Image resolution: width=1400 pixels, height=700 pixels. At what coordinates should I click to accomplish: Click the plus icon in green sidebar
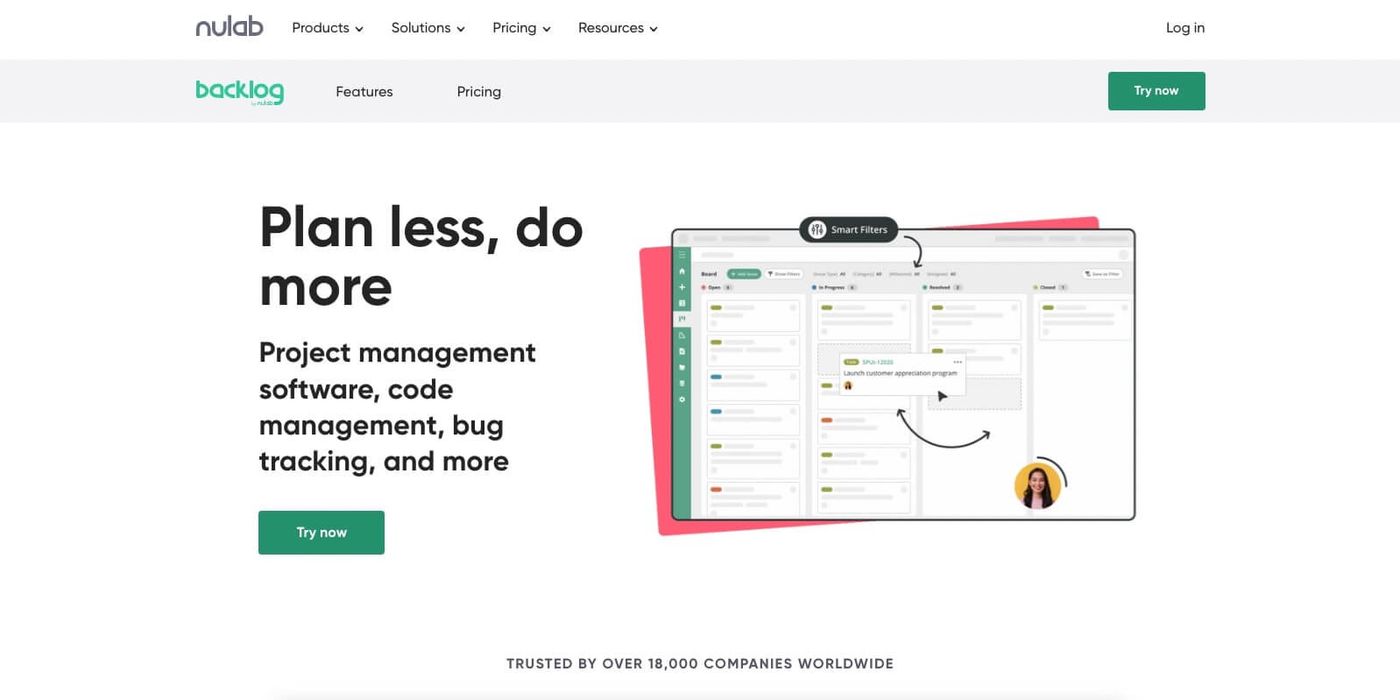coord(682,287)
